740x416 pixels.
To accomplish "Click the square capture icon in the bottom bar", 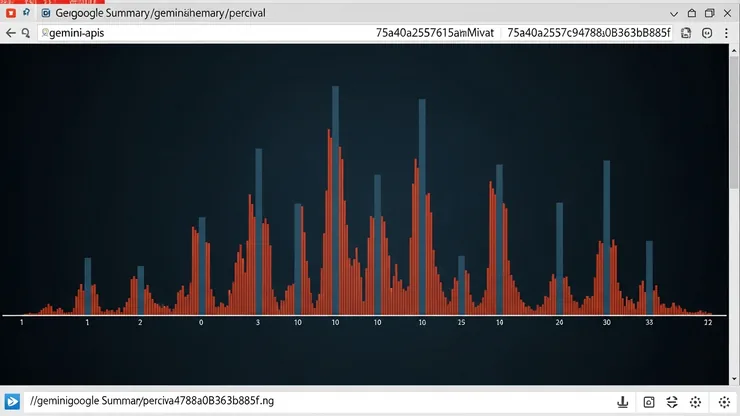I will [x=648, y=401].
